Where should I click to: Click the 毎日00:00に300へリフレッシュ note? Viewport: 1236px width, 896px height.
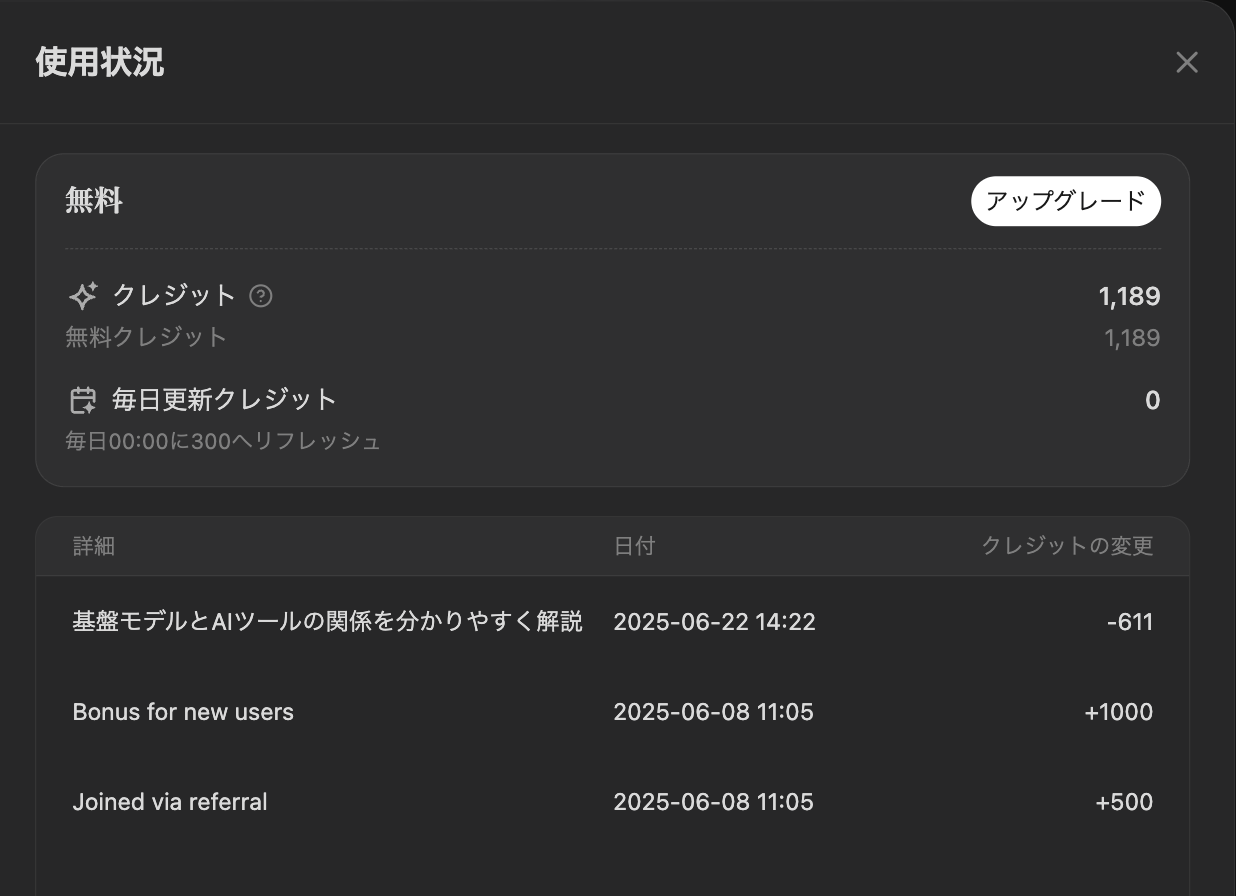pyautogui.click(x=224, y=441)
